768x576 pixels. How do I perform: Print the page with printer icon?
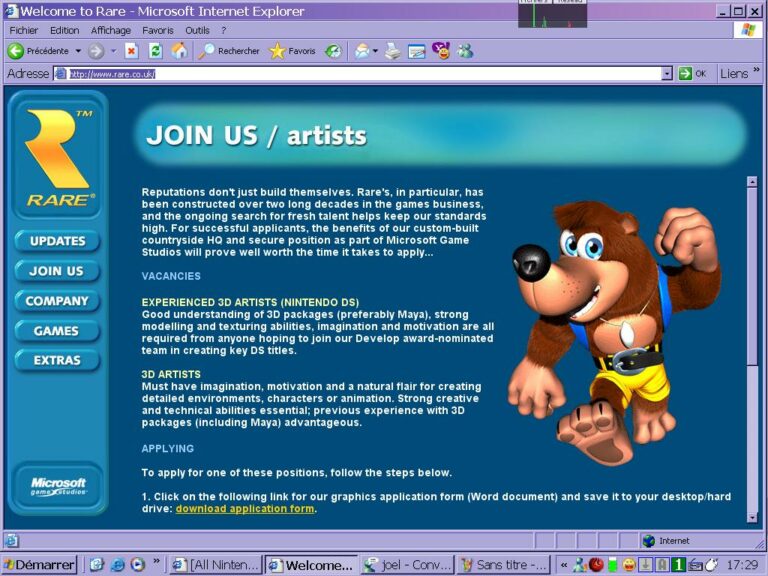click(x=392, y=51)
